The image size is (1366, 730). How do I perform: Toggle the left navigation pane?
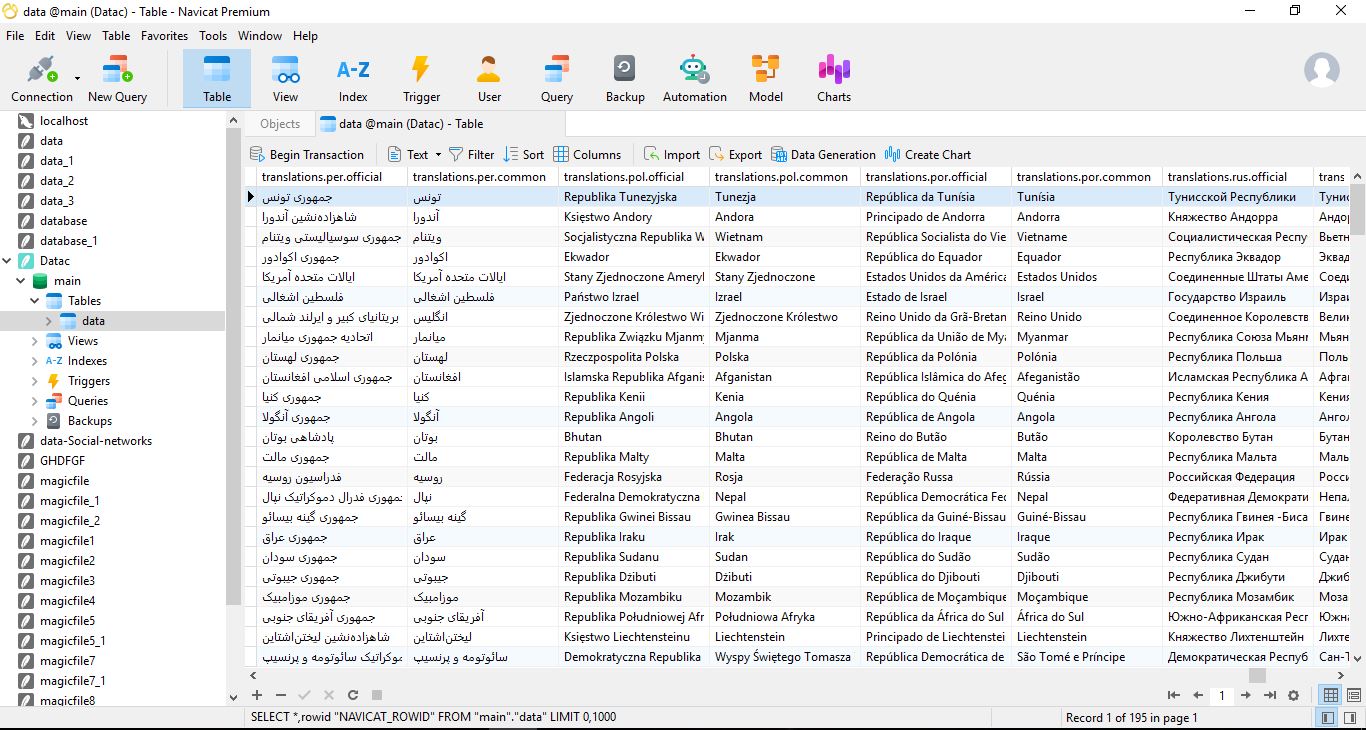click(x=1327, y=717)
